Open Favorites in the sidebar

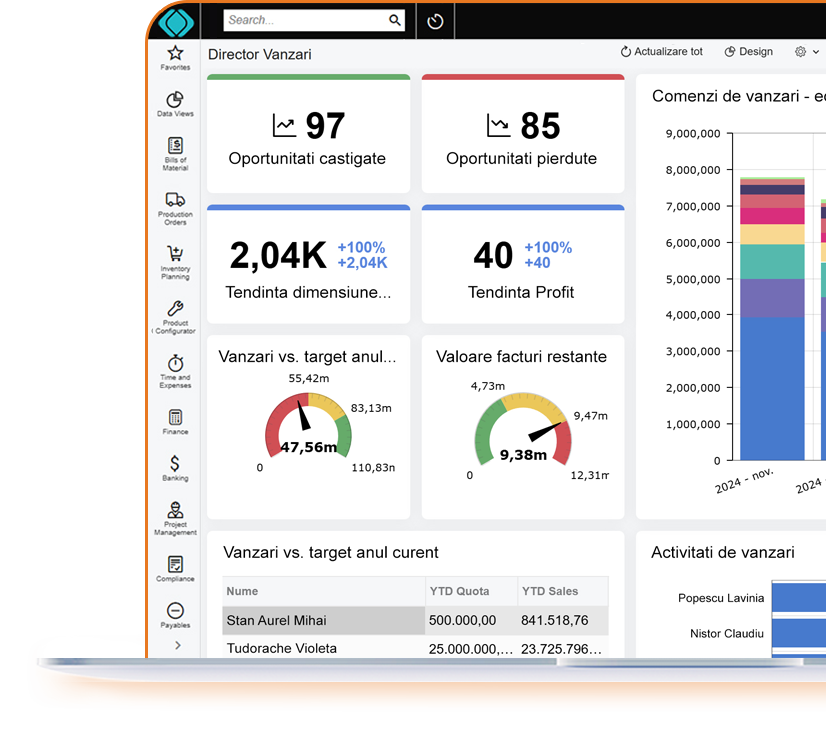pos(175,57)
